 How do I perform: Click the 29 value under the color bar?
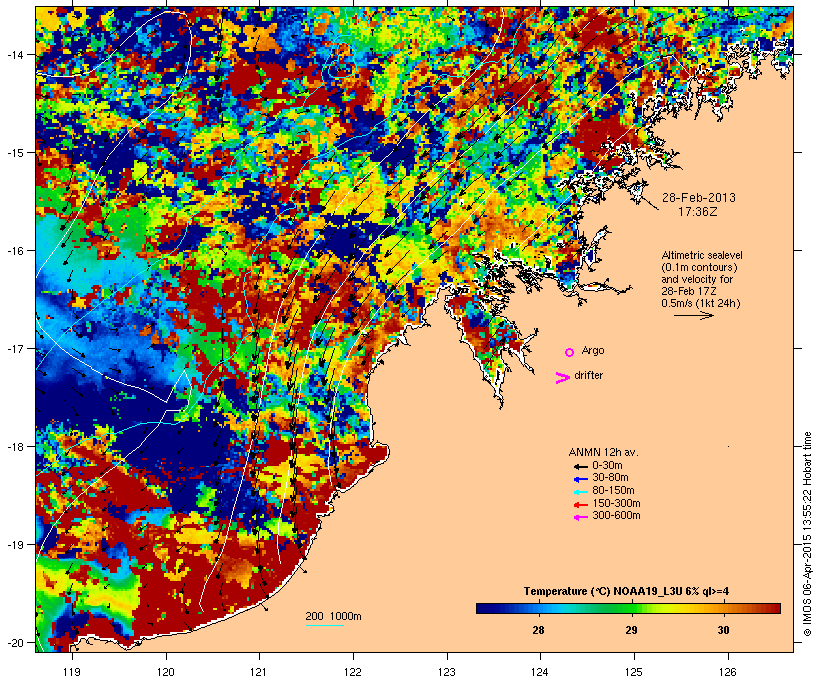point(631,630)
